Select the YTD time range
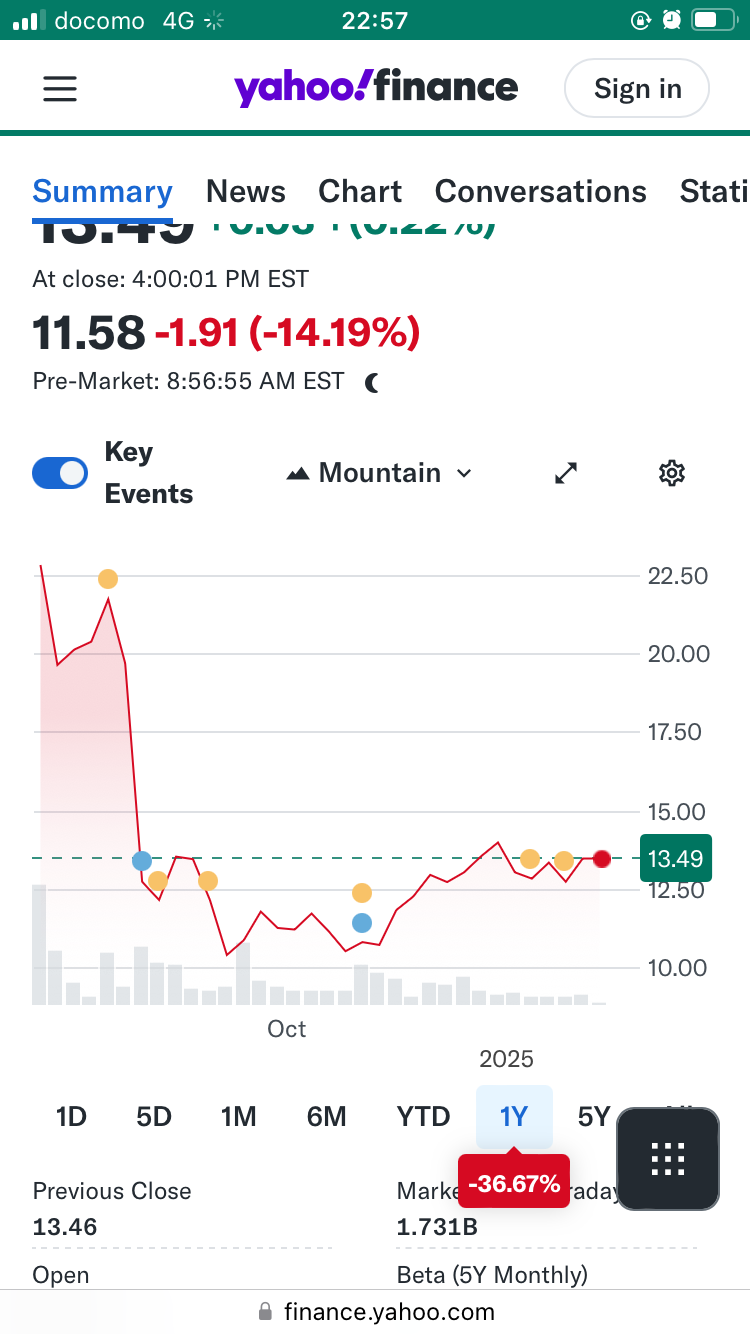The image size is (750, 1334). 423,1116
